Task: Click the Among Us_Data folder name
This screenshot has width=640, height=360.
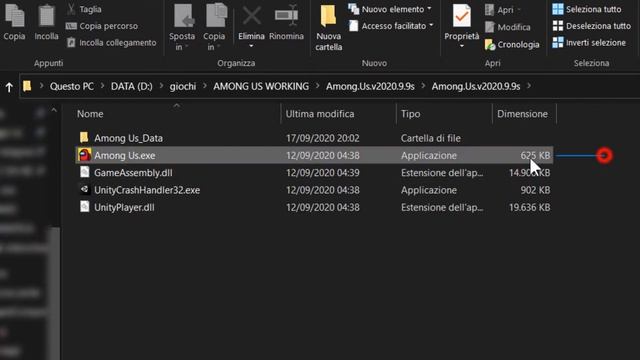Action: tap(129, 138)
